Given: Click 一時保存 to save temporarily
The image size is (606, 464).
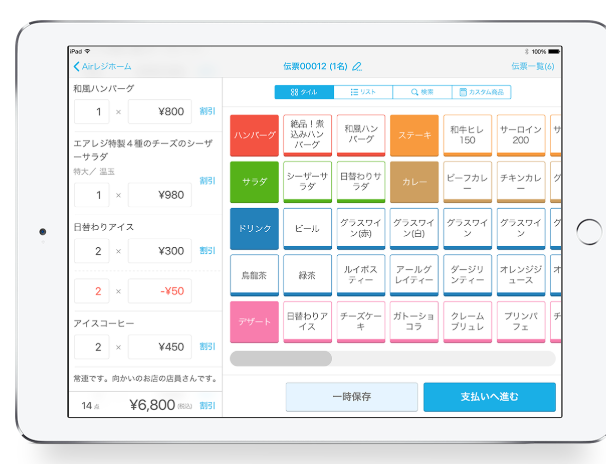Looking at the screenshot, I should (x=351, y=397).
